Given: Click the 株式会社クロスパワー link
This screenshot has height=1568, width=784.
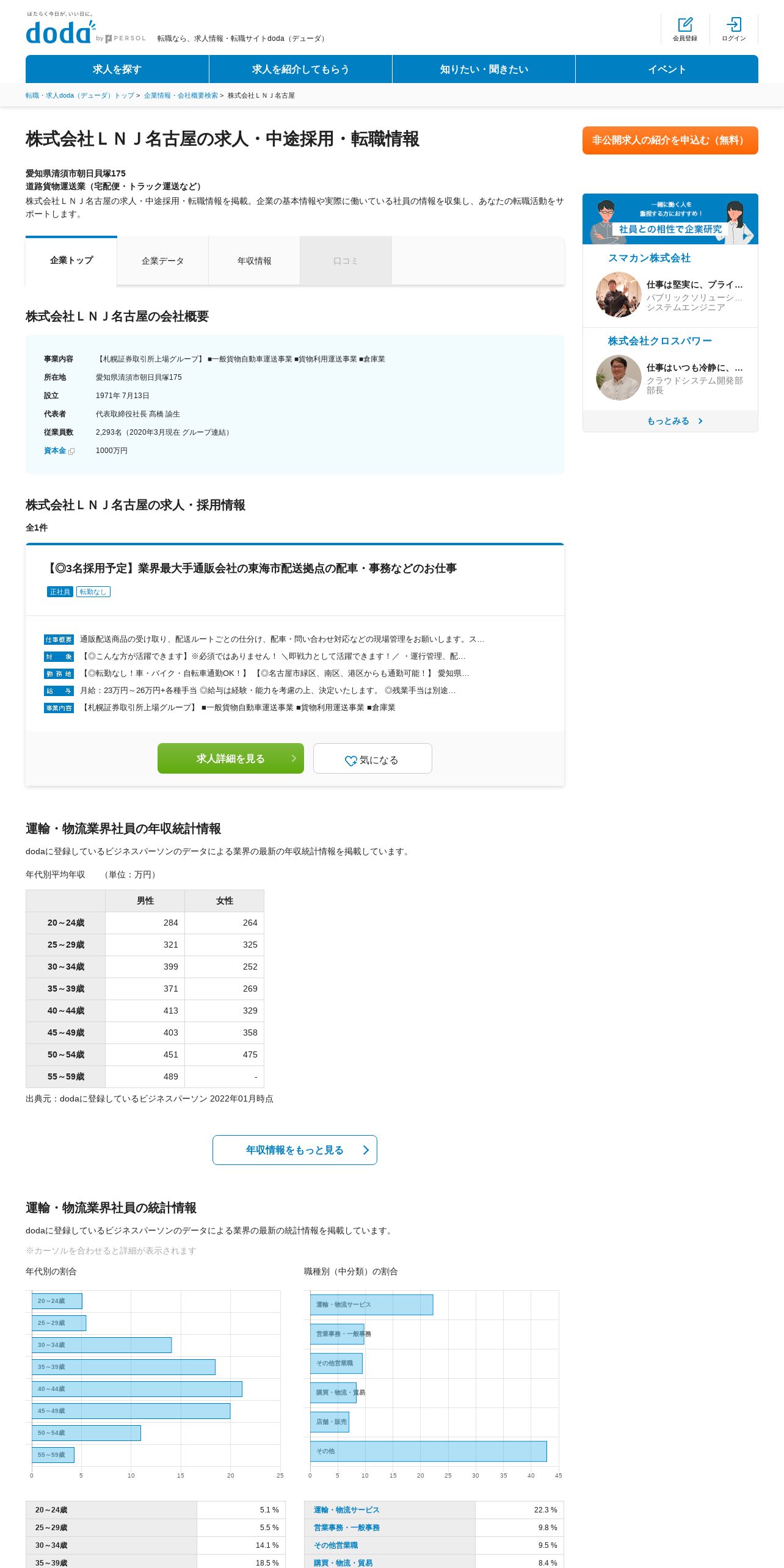Looking at the screenshot, I should (659, 341).
